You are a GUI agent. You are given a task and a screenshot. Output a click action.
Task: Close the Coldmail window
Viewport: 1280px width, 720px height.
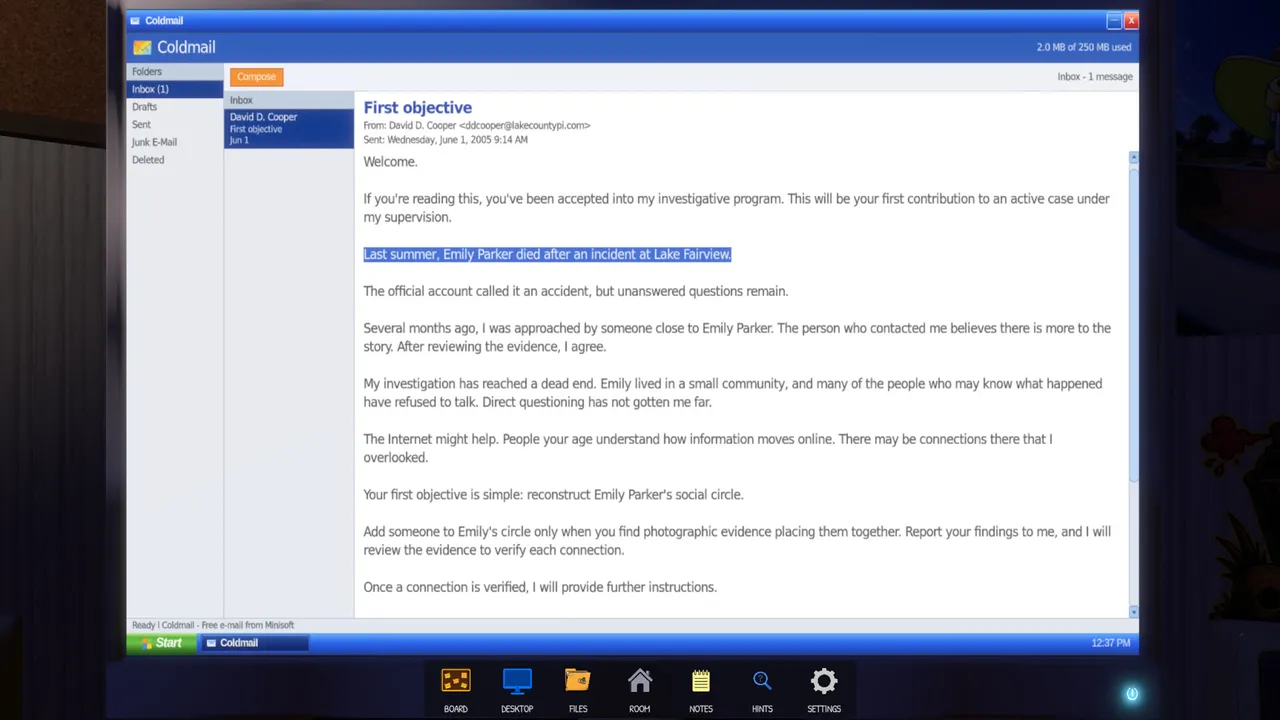1131,21
